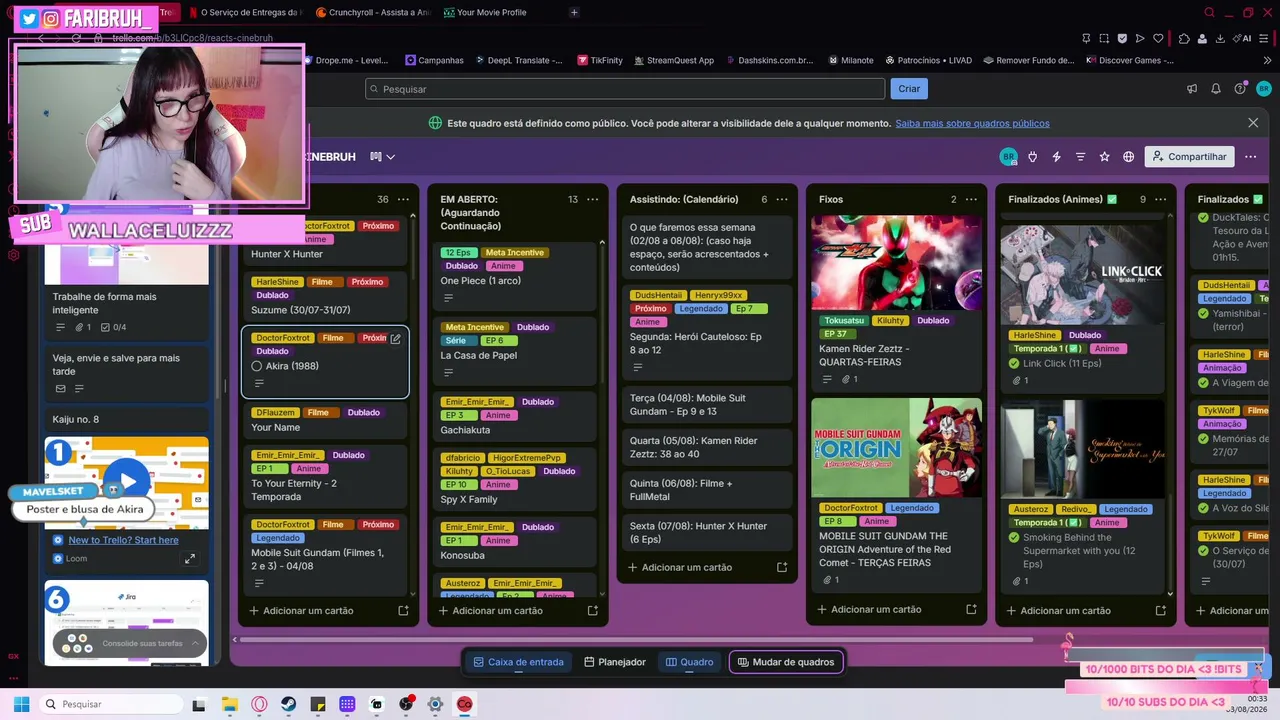Mark the Akira (1988) card complete

[257, 366]
